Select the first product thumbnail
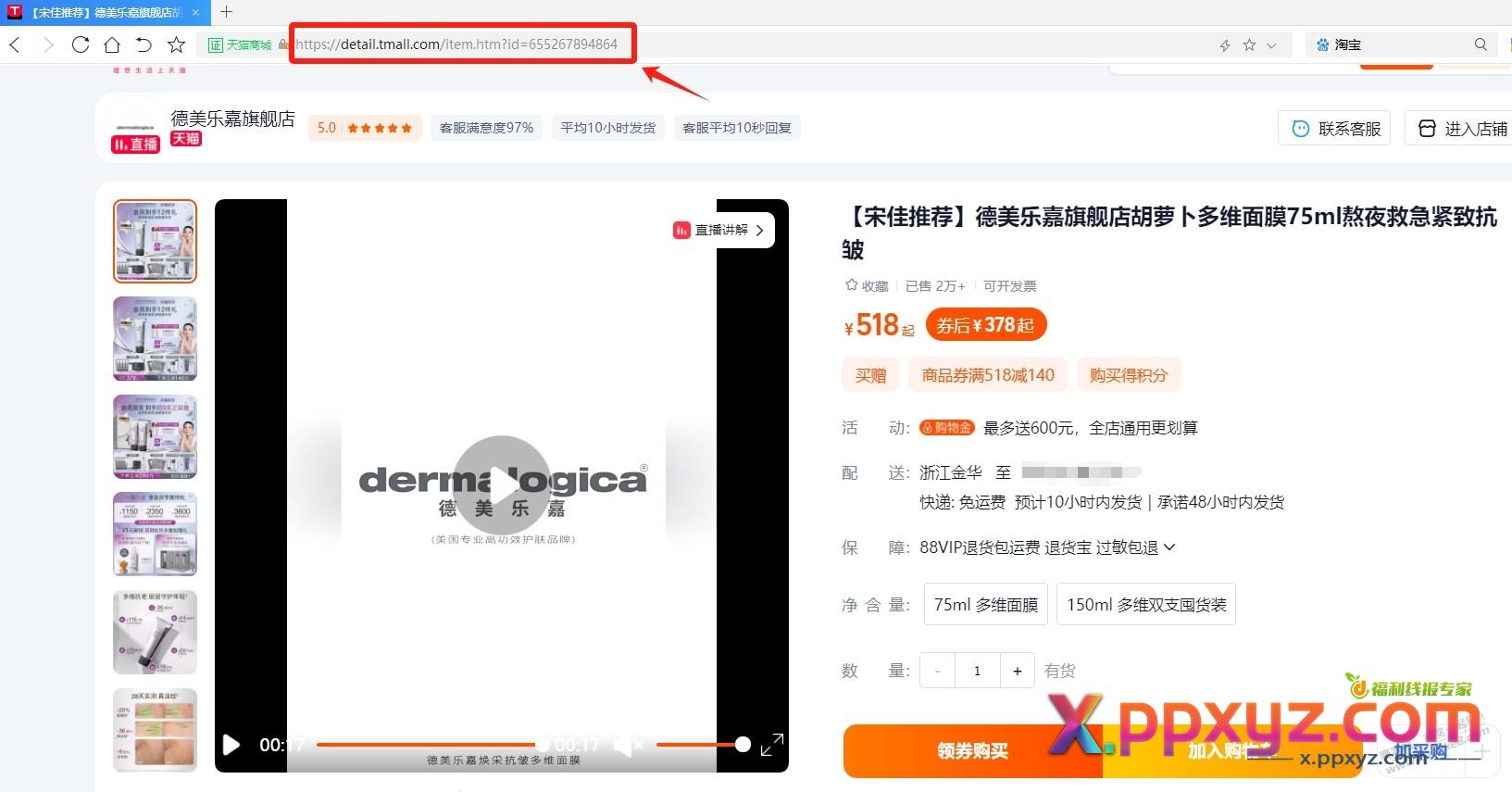Screen dimensions: 1512x792 pyautogui.click(x=155, y=241)
